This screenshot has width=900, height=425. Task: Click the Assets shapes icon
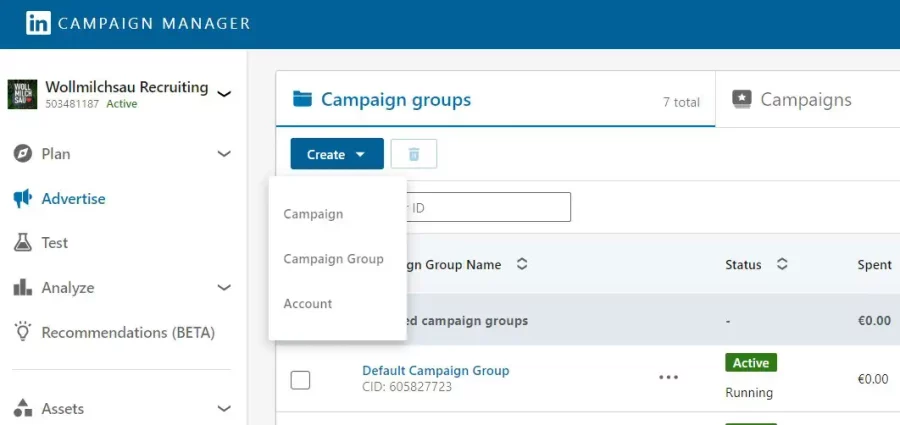[x=22, y=408]
